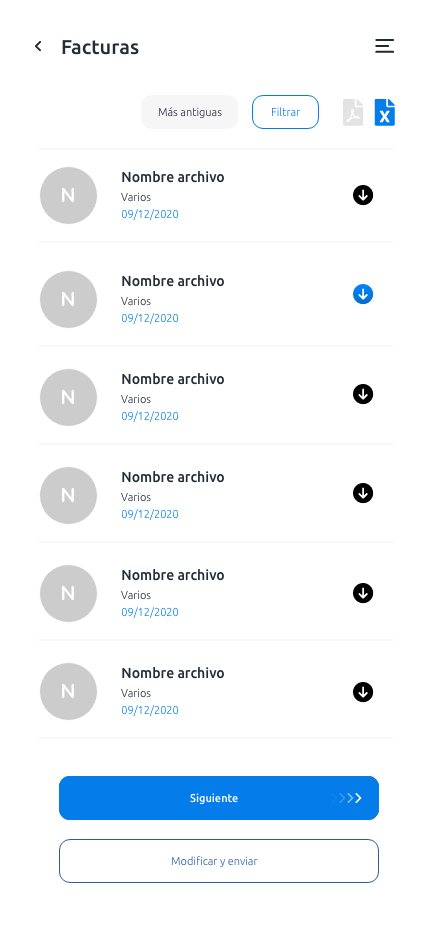Viewport: 428px width, 926px height.
Task: Click the Siguiente button
Action: point(219,798)
